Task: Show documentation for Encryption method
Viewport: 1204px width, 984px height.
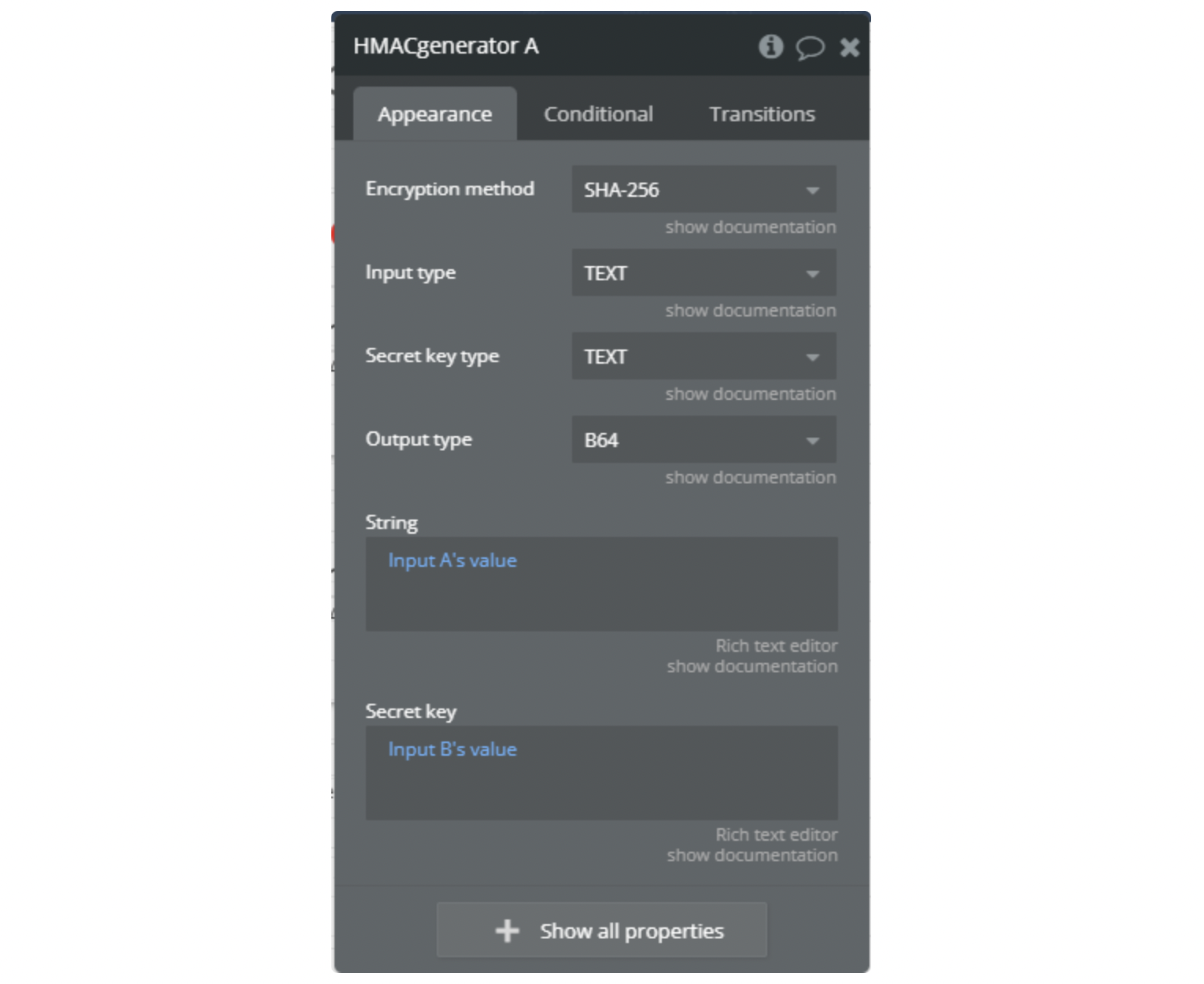Action: (x=750, y=228)
